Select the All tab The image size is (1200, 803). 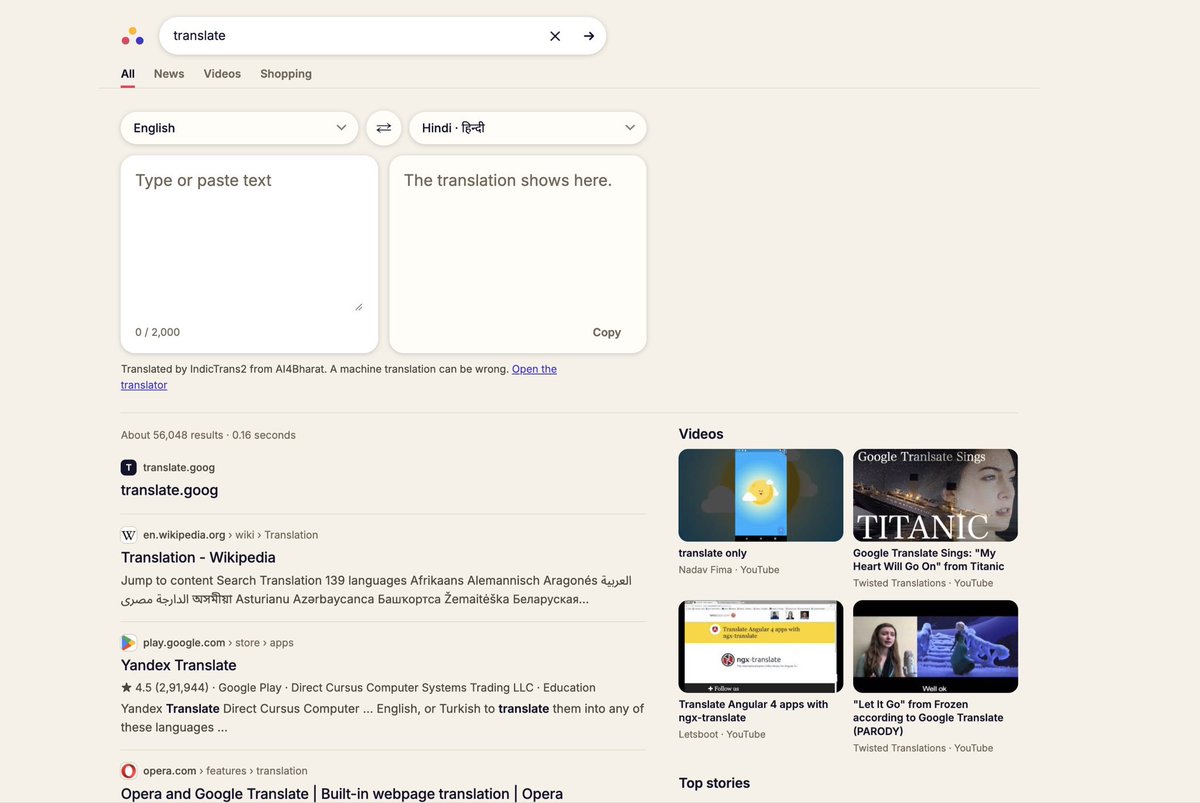pos(128,74)
